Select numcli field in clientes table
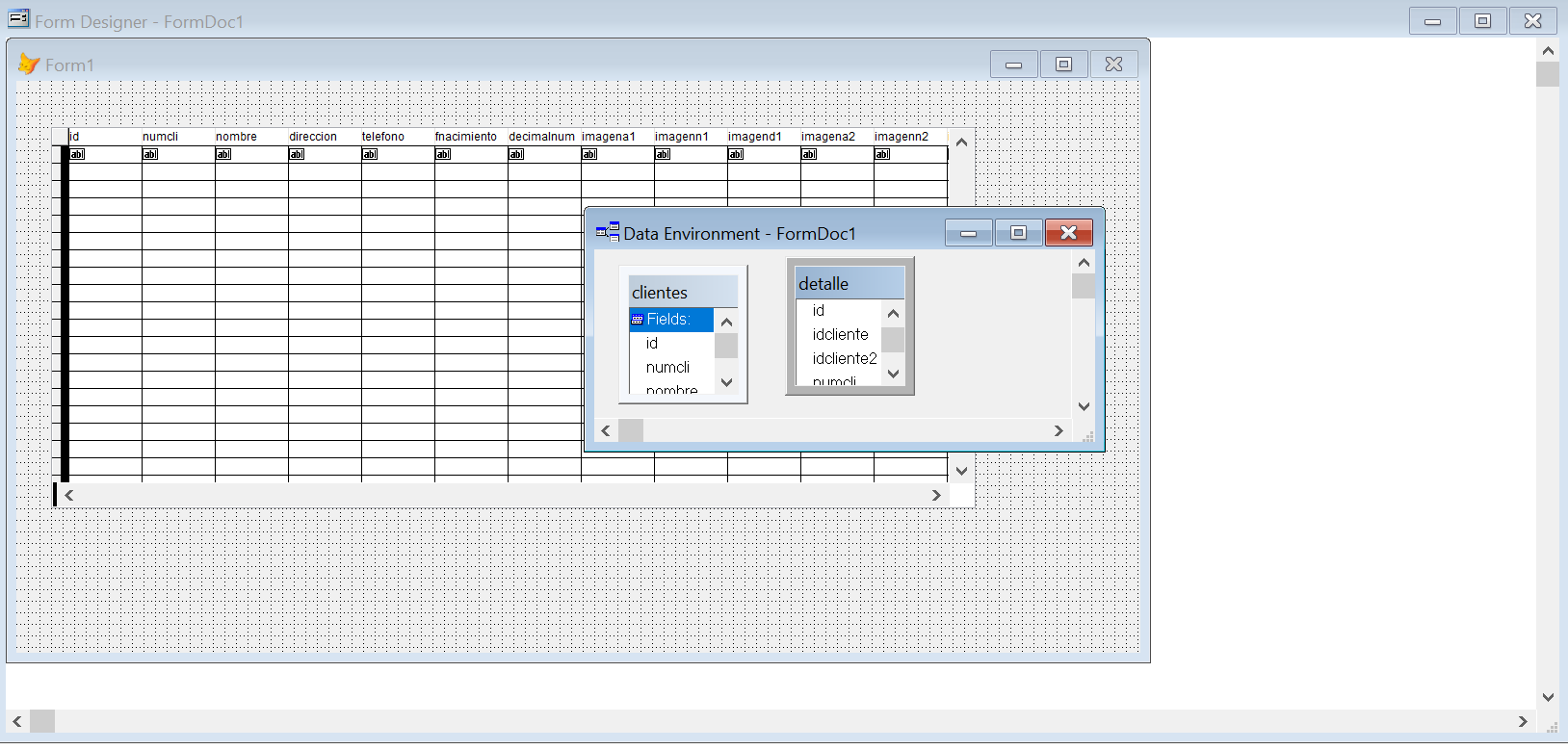Screen dimensions: 1568x750 [x=667, y=367]
